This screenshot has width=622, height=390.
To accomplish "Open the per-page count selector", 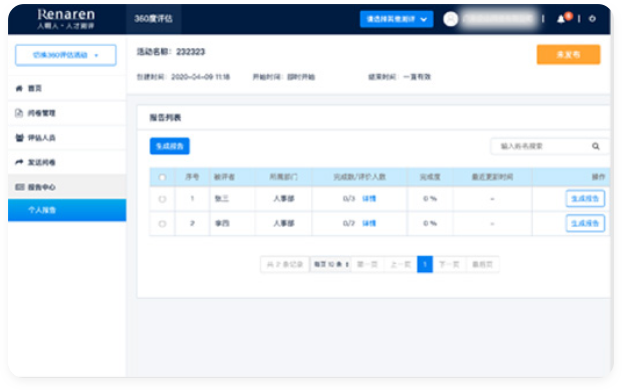I will 330,264.
